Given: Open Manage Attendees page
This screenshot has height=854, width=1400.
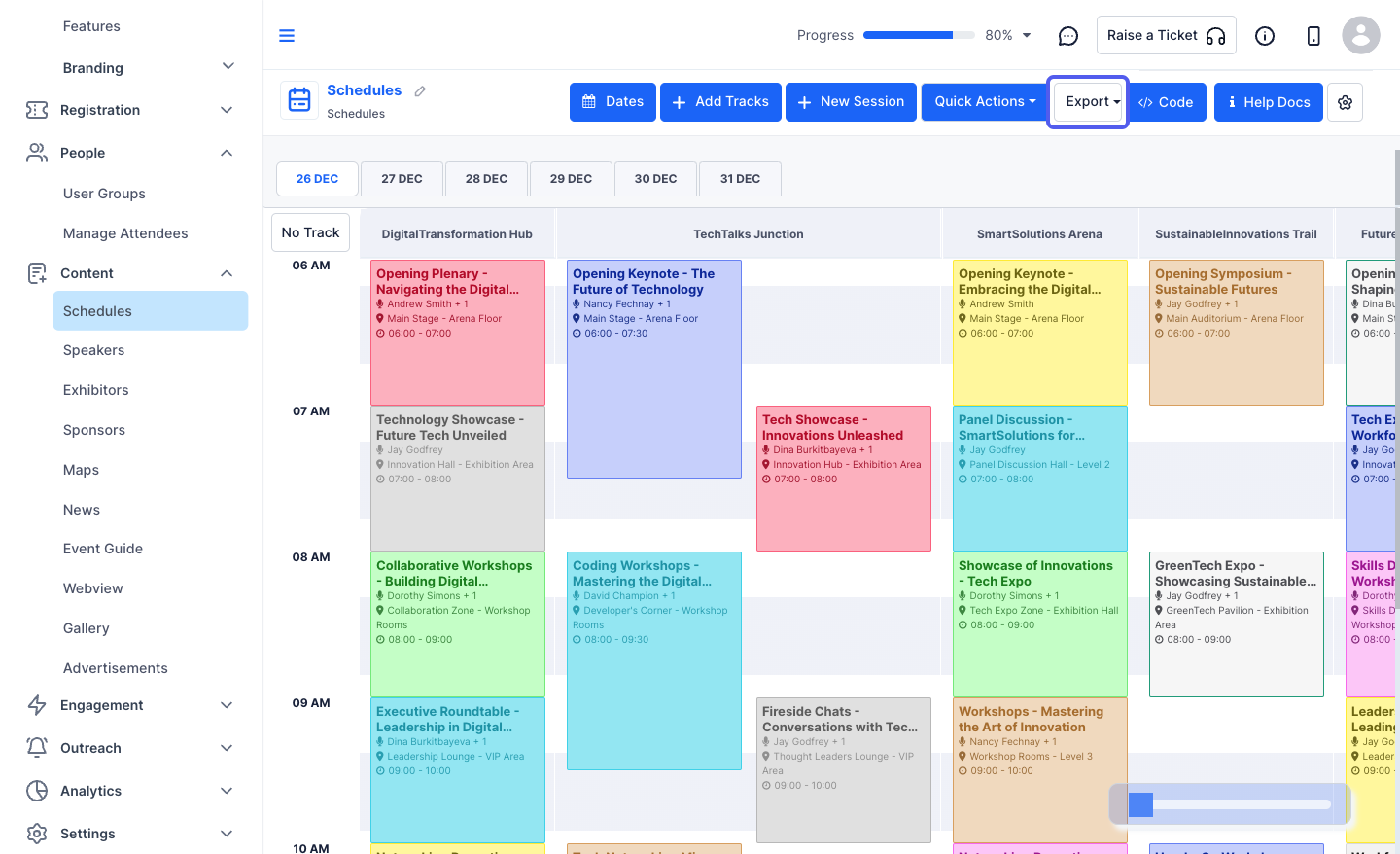Looking at the screenshot, I should [125, 233].
